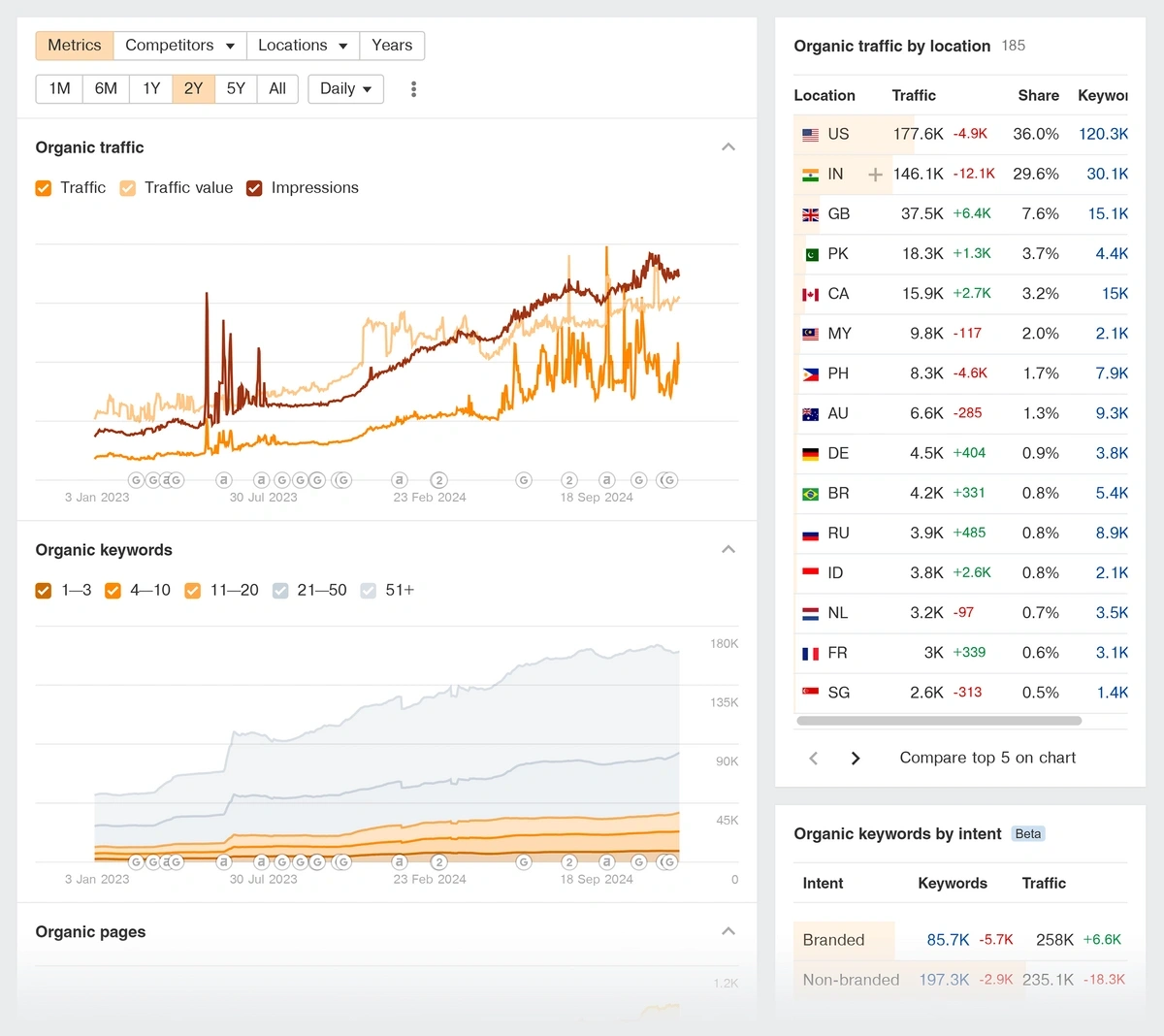Viewport: 1164px width, 1036px height.
Task: Select the Metrics tab
Action: 75,46
